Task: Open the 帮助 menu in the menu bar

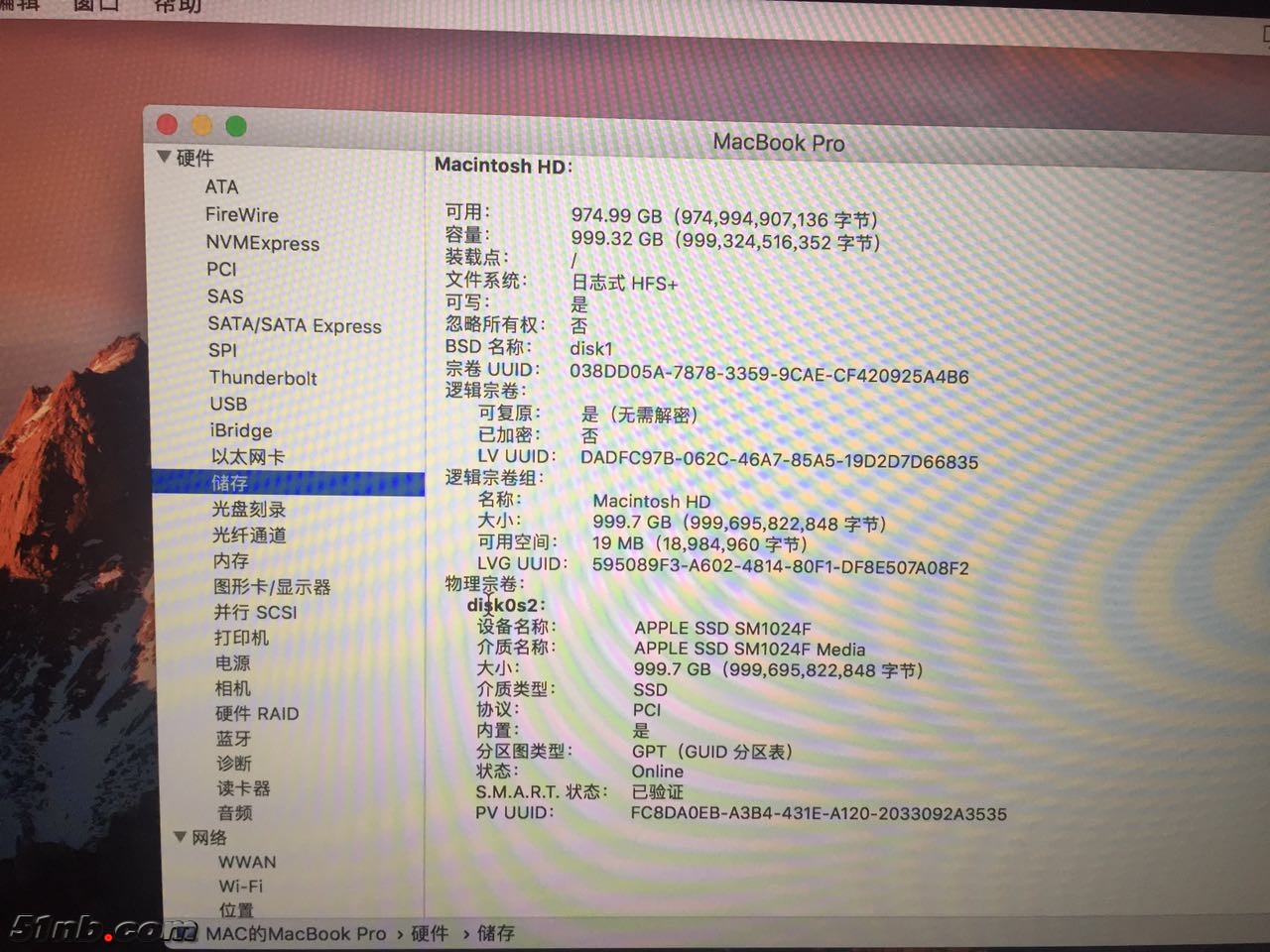Action: click(178, 5)
